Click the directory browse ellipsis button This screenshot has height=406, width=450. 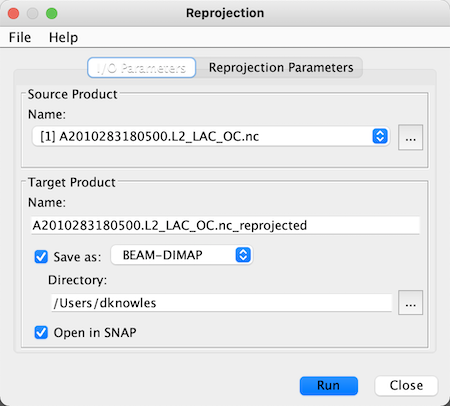(x=410, y=303)
